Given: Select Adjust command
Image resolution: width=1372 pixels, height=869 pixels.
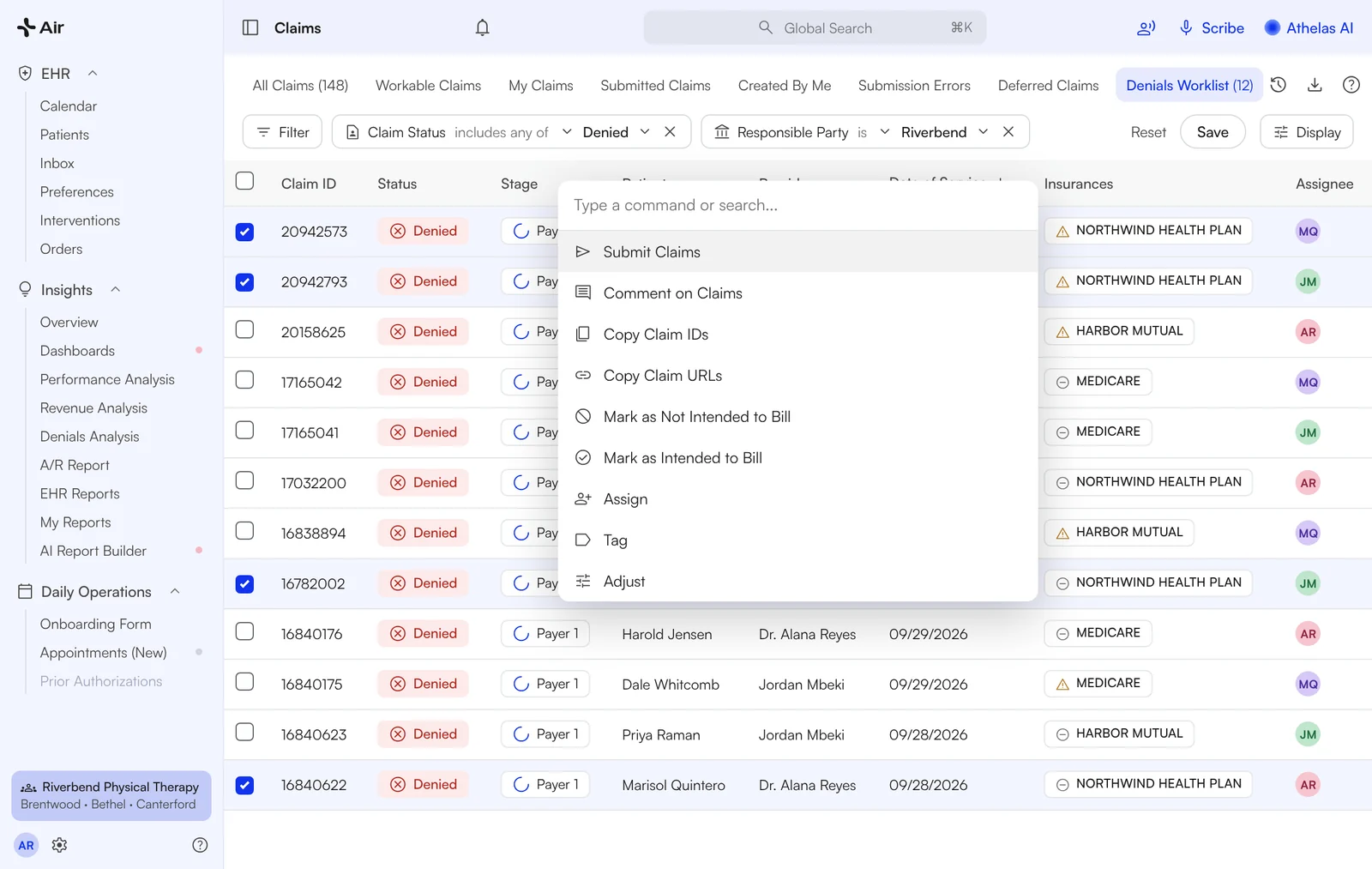Looking at the screenshot, I should coord(797,582).
